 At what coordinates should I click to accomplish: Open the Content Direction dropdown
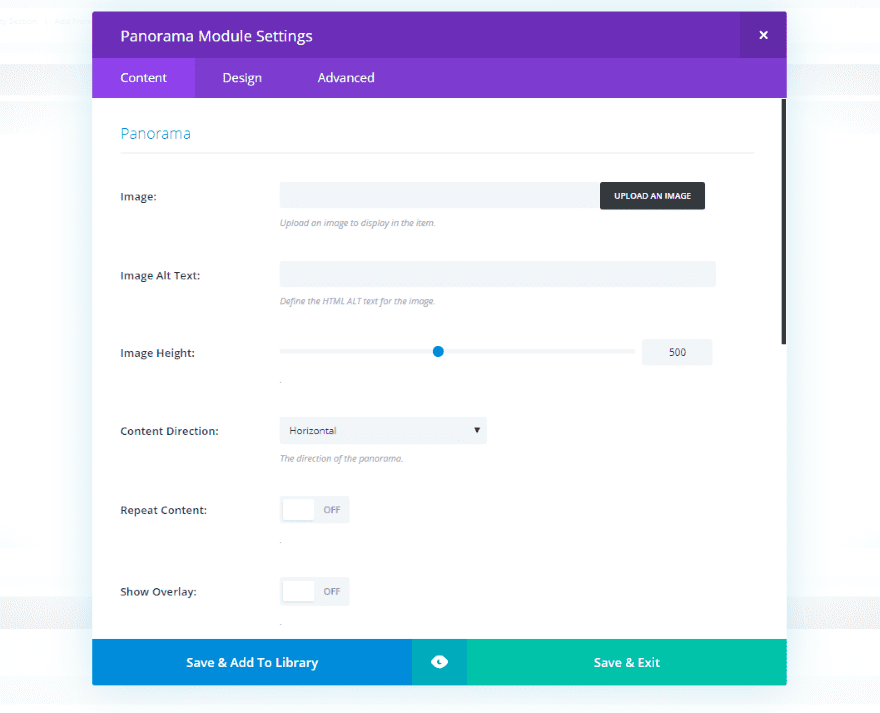(x=382, y=431)
